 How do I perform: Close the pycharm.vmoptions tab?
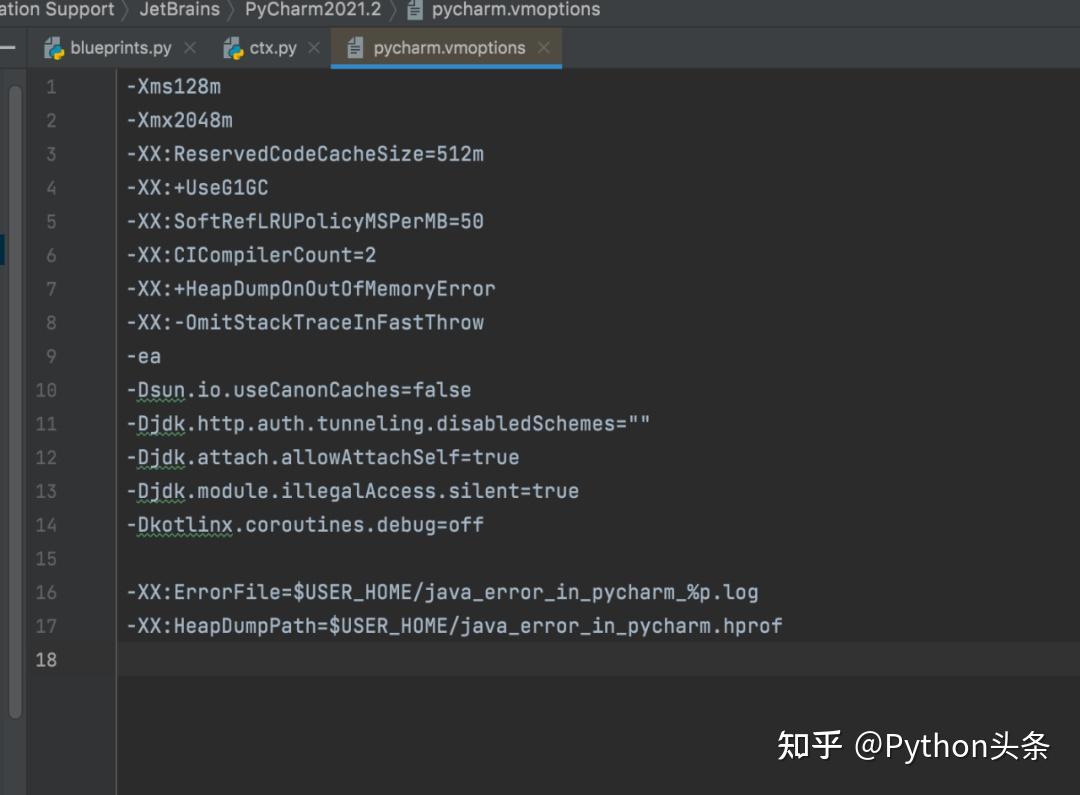pyautogui.click(x=543, y=48)
